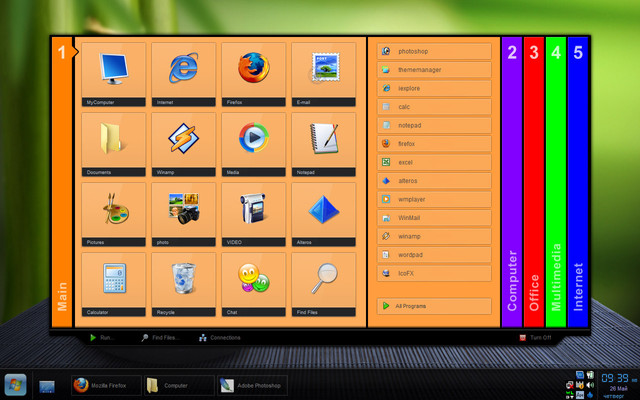Viewport: 640px width, 400px height.
Task: Open the Pictures palette icon tile
Action: pos(112,214)
